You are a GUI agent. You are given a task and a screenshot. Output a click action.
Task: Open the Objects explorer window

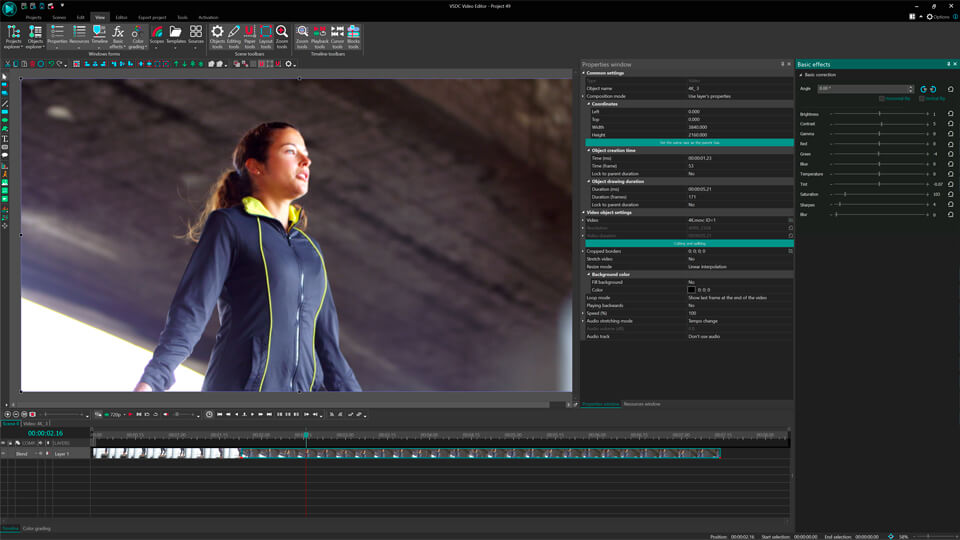pyautogui.click(x=35, y=37)
